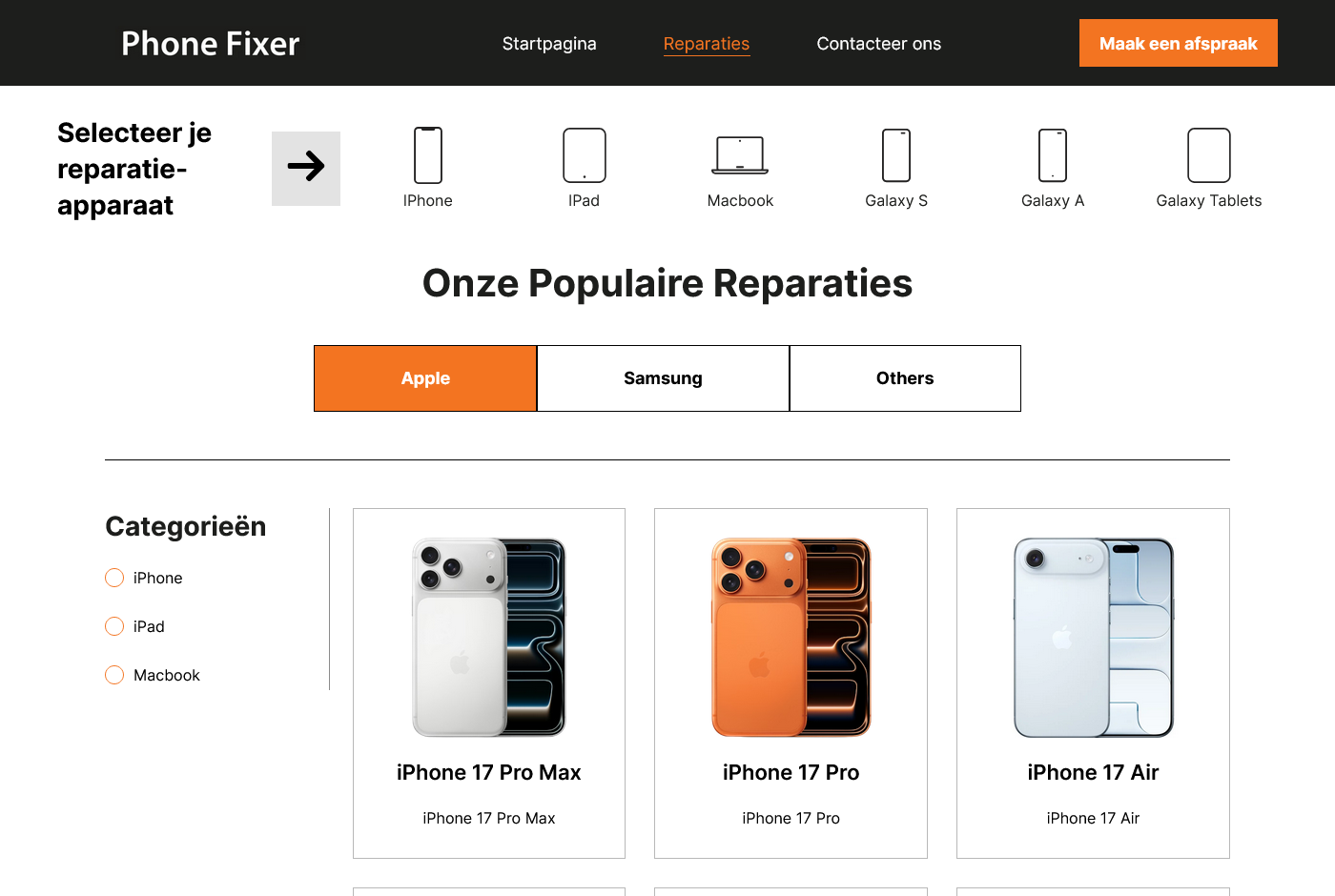Select the IPhone device icon
Image resolution: width=1335 pixels, height=896 pixels.
tap(428, 155)
